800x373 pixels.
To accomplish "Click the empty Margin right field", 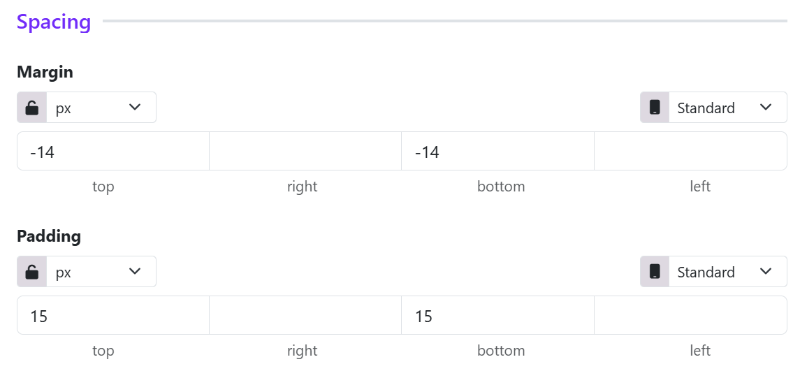I will [306, 151].
